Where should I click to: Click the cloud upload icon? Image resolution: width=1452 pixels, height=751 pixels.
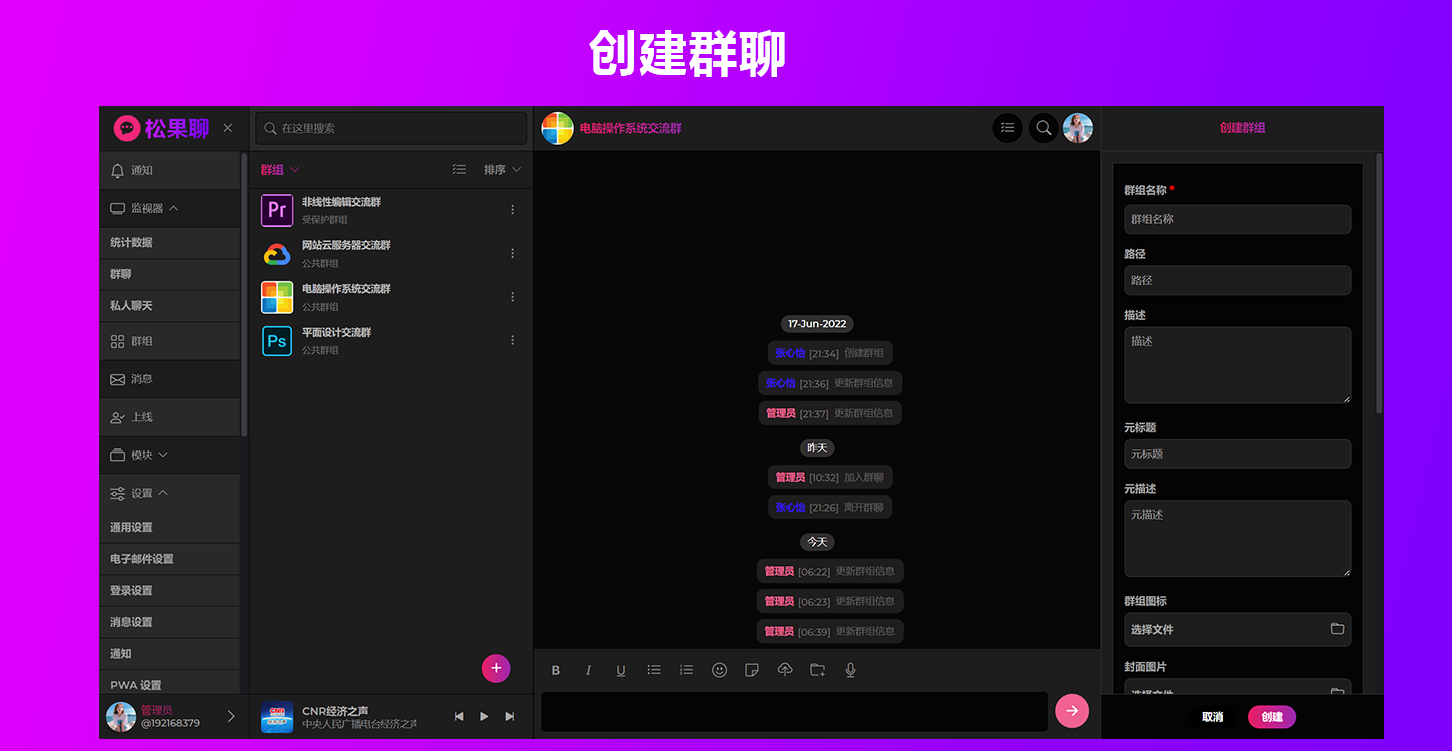(x=785, y=670)
